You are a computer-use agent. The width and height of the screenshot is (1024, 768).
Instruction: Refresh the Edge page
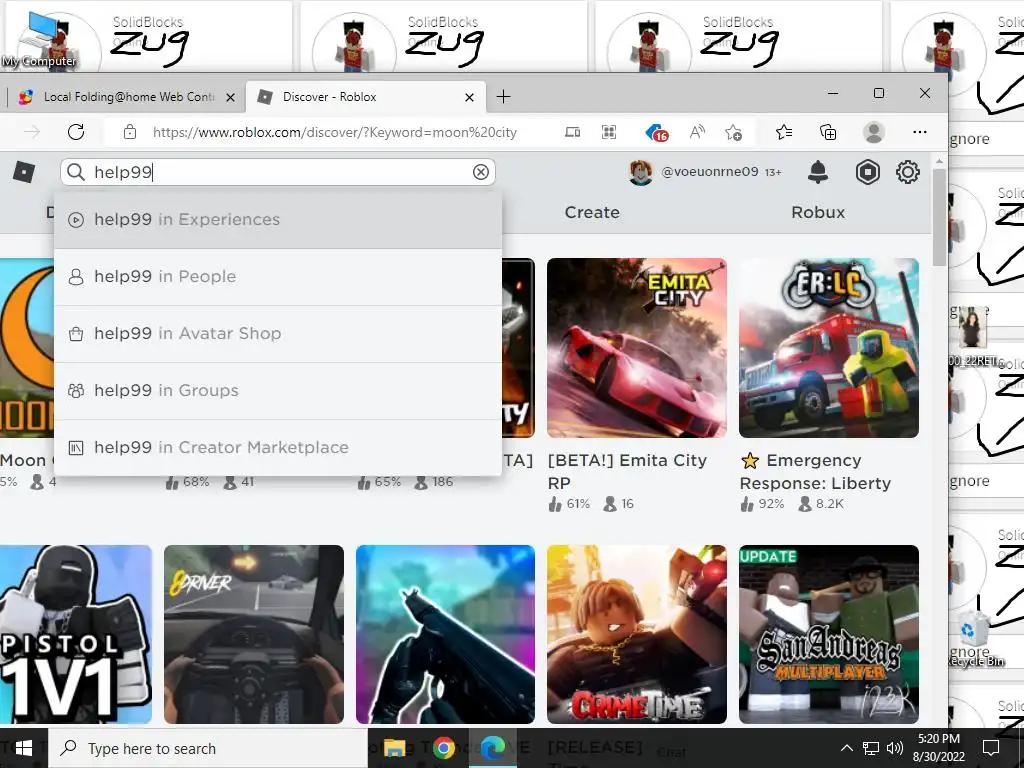(x=76, y=132)
